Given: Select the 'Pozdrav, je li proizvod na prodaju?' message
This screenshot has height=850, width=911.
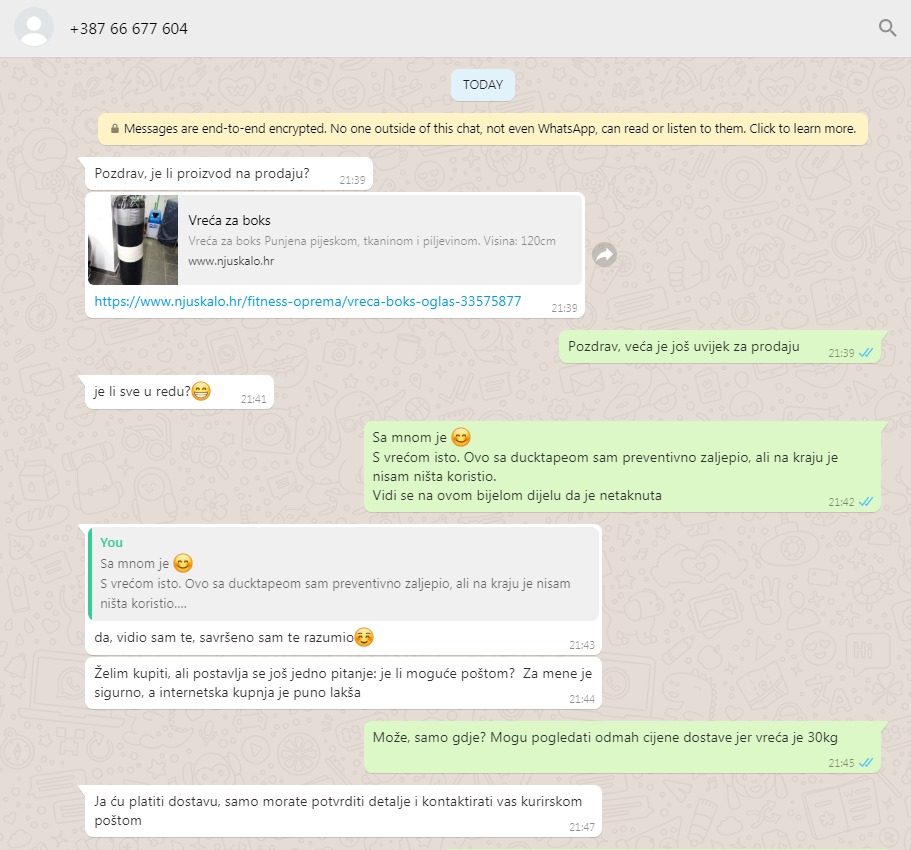Looking at the screenshot, I should click(x=229, y=174).
